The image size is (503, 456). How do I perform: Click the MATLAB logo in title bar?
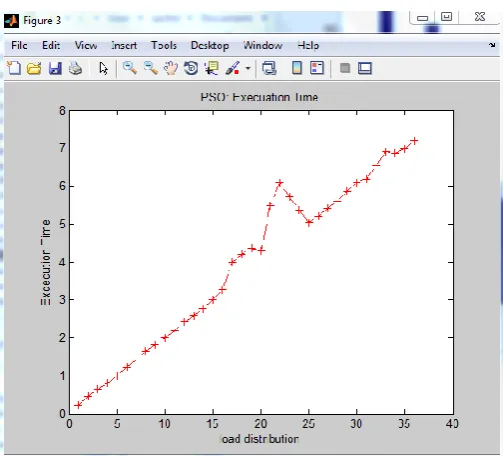point(11,21)
